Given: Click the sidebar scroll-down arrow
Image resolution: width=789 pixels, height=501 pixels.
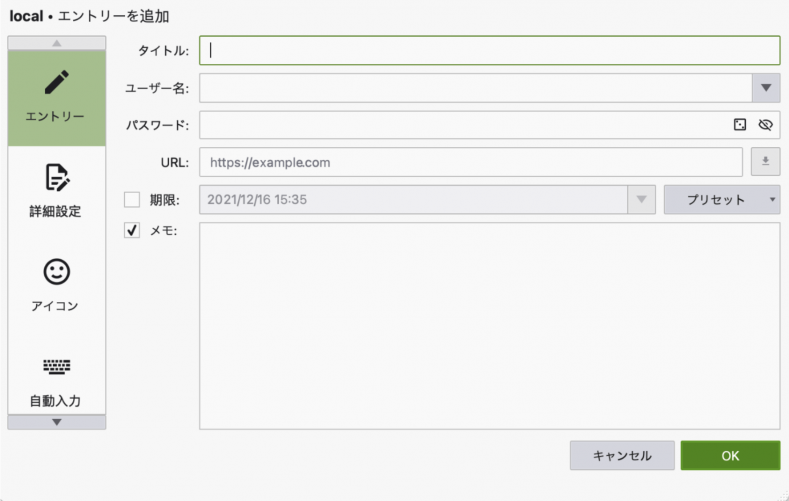Looking at the screenshot, I should [x=57, y=422].
